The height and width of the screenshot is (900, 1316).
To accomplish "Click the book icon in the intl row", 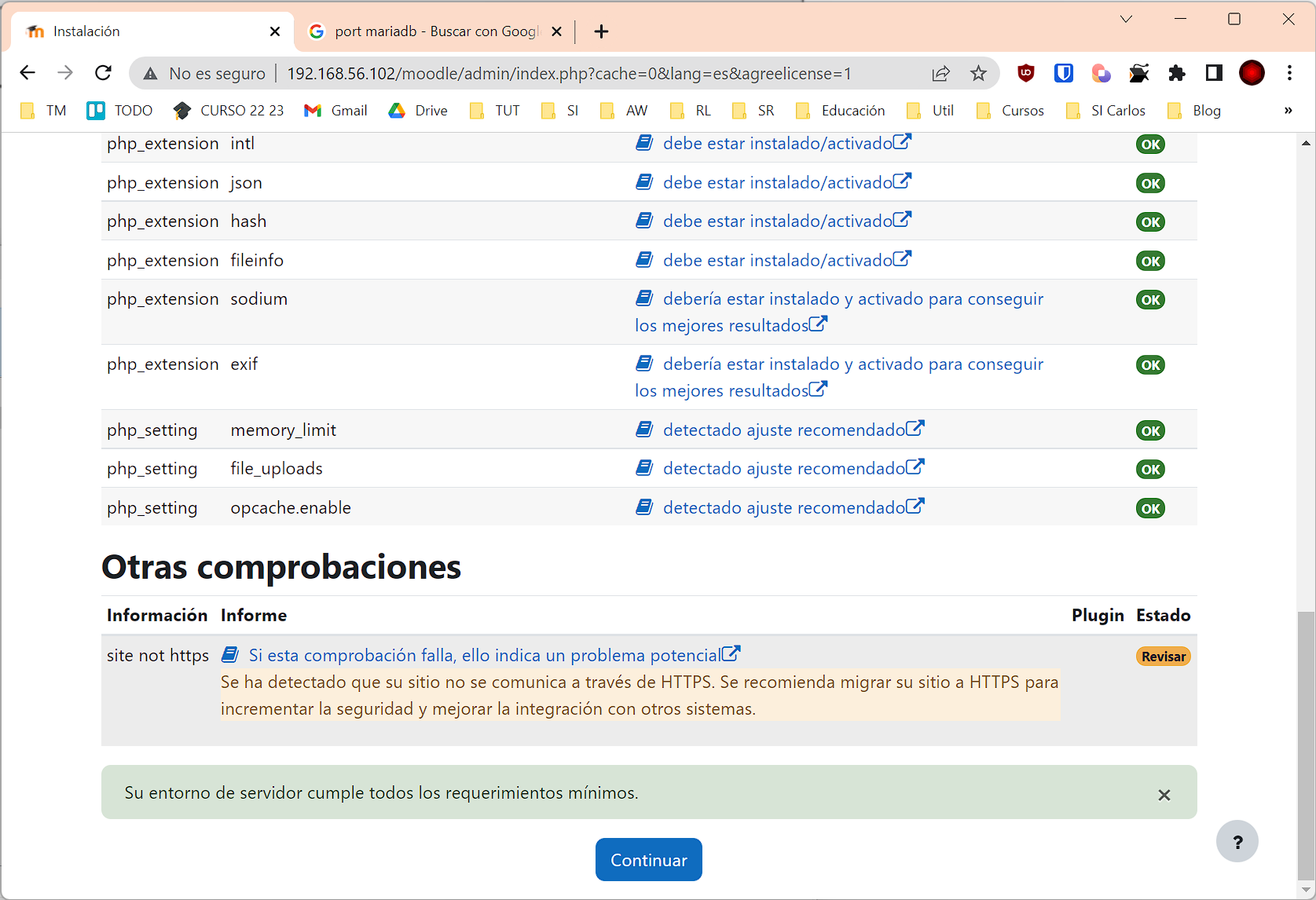I will [644, 143].
